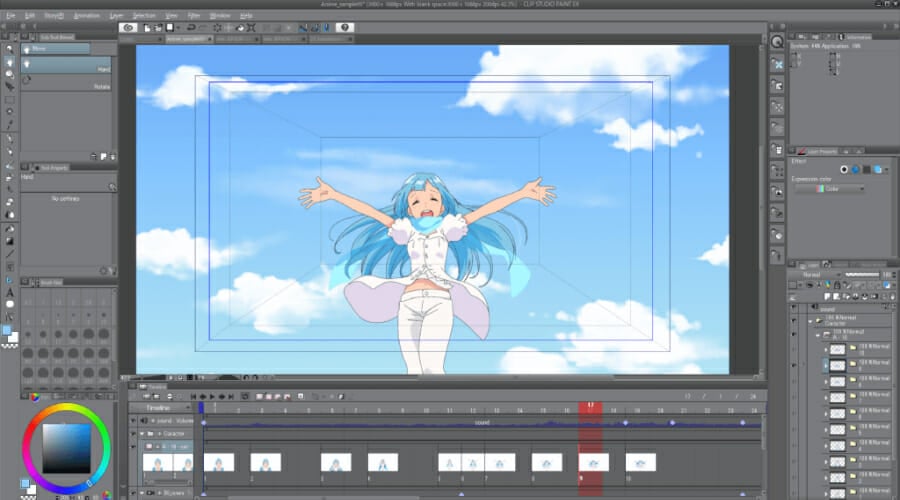Click the Save icon in command bar
Screen dimensions: 900x500
[x=169, y=28]
